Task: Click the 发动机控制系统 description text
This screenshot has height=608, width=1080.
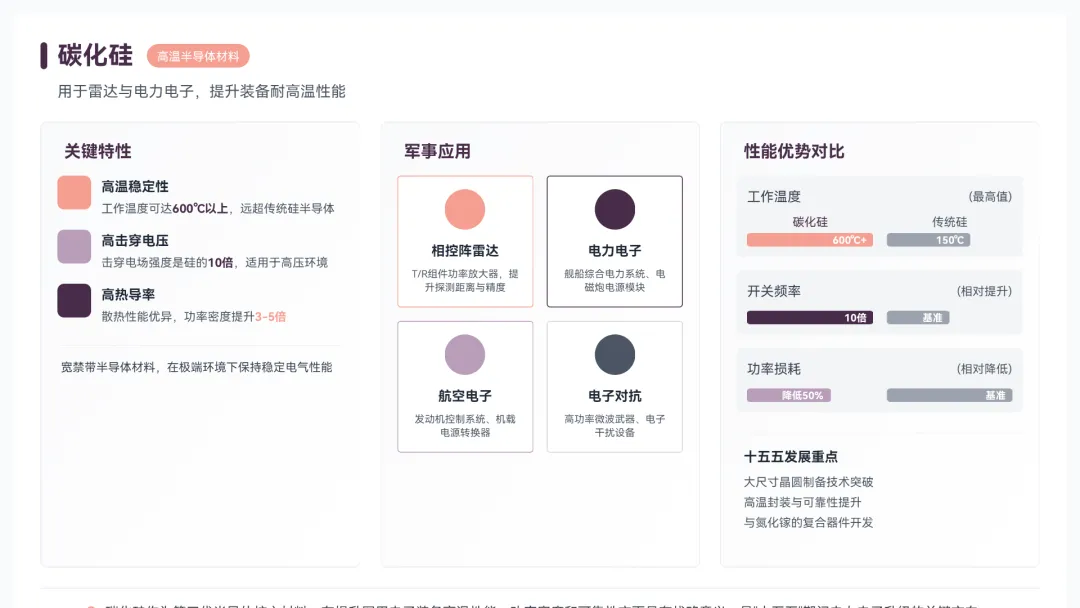Action: click(x=465, y=426)
